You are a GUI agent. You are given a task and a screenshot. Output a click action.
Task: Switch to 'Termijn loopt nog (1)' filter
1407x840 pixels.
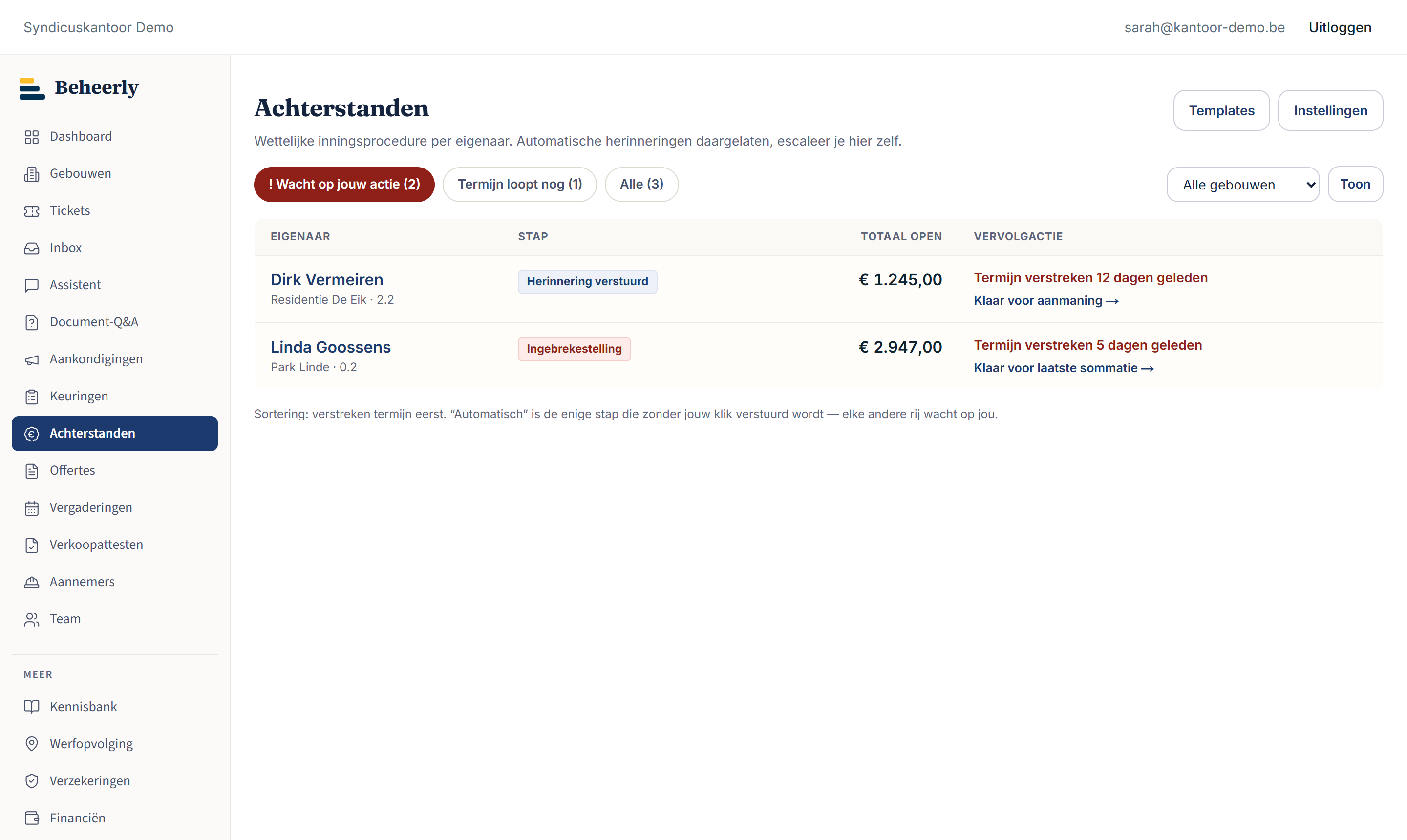coord(520,185)
